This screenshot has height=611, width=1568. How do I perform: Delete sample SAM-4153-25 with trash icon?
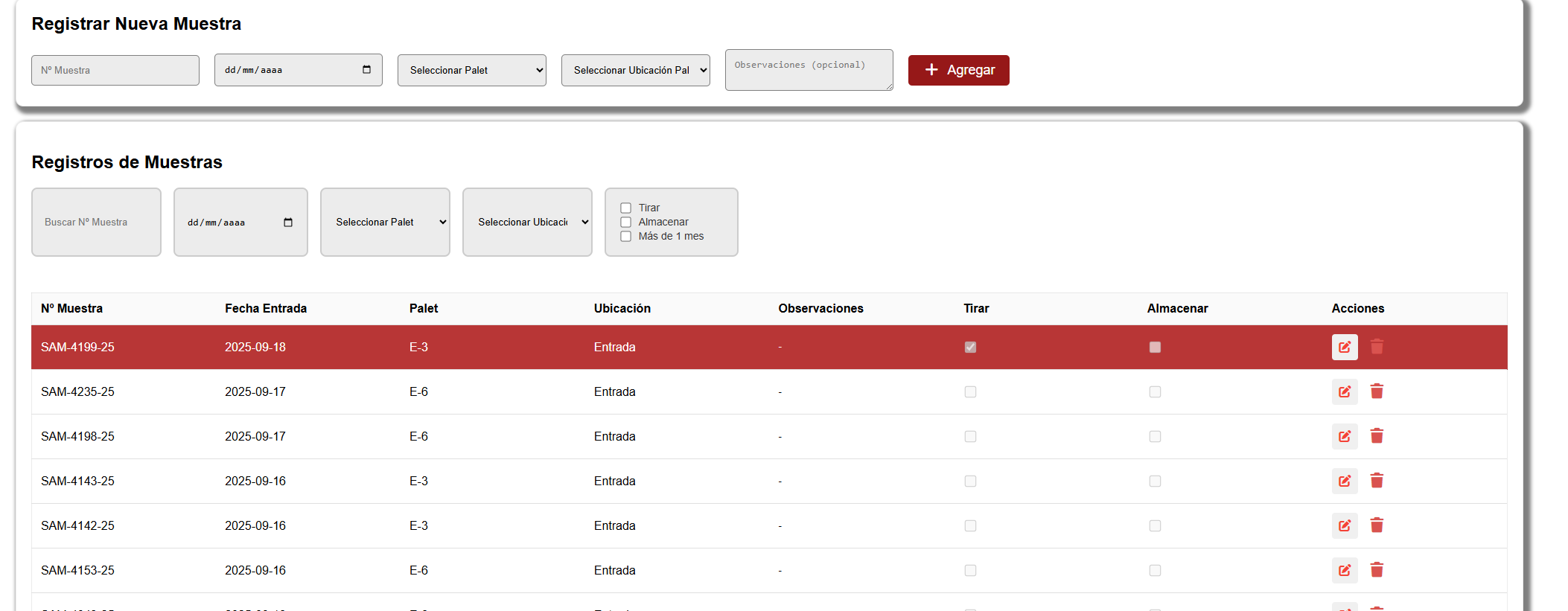(1377, 570)
